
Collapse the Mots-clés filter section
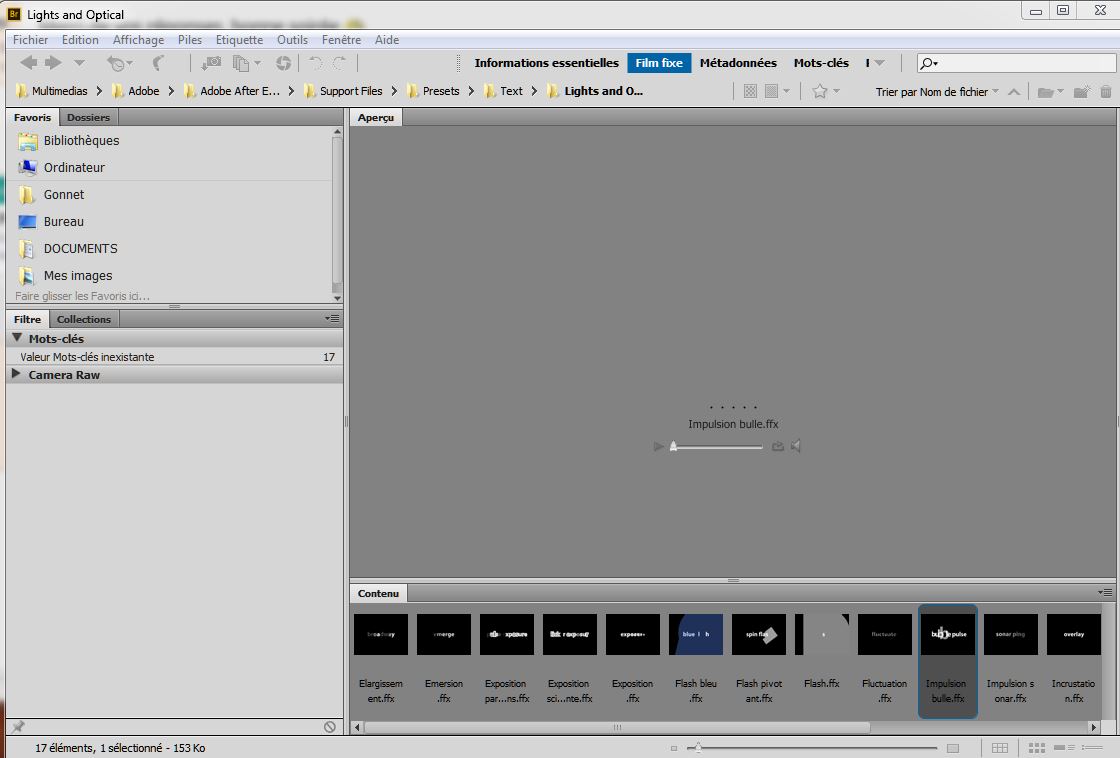pyautogui.click(x=17, y=339)
